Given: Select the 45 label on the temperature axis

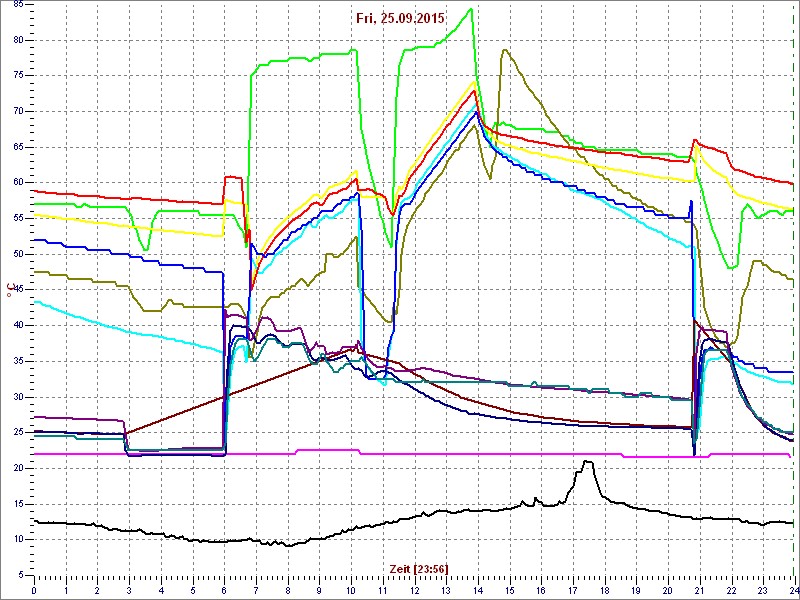Looking at the screenshot, I should pyautogui.click(x=17, y=290).
